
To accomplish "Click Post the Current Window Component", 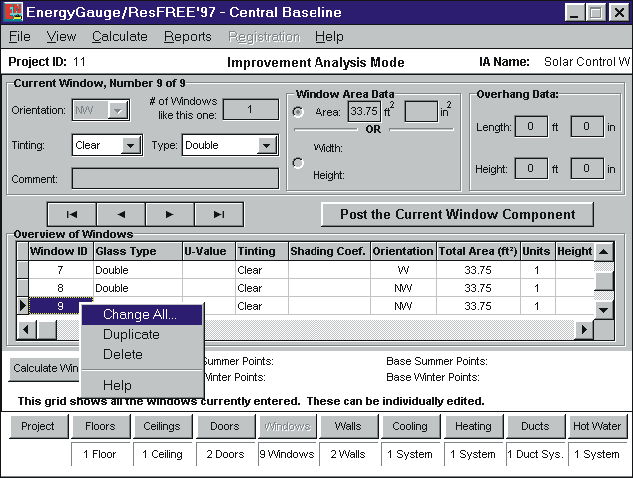I will pyautogui.click(x=457, y=214).
